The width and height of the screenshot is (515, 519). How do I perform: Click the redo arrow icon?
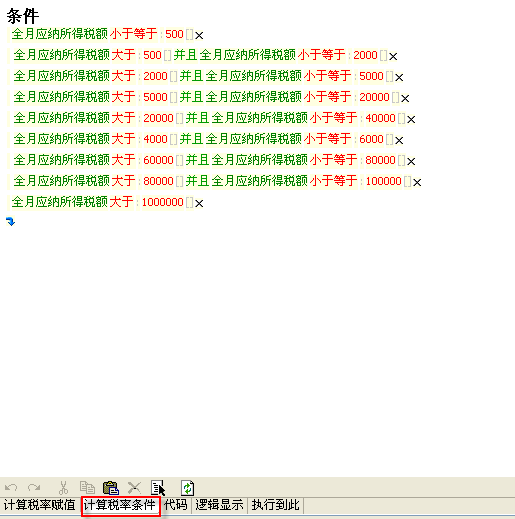(34, 488)
